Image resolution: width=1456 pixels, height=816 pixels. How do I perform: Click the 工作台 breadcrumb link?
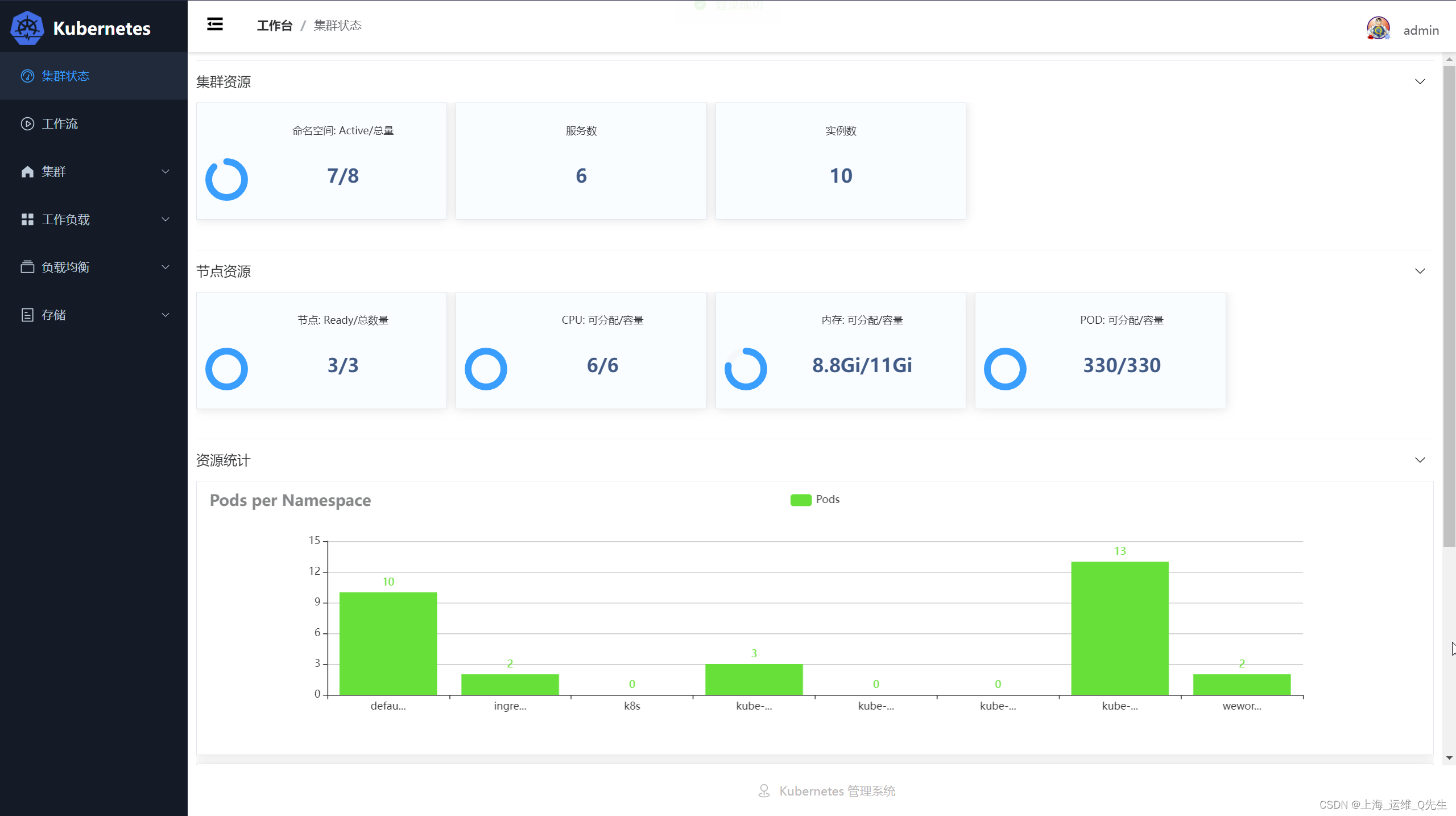(x=275, y=26)
